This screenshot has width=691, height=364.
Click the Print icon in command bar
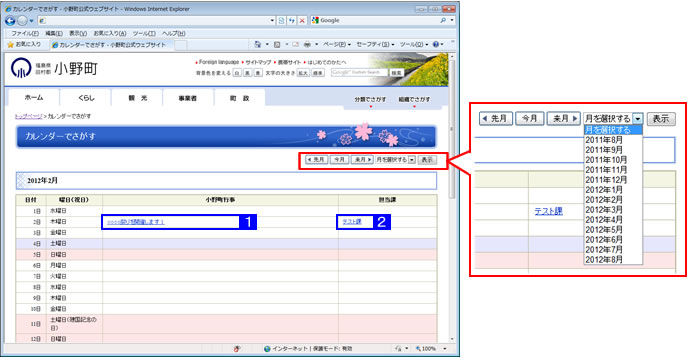[x=307, y=45]
